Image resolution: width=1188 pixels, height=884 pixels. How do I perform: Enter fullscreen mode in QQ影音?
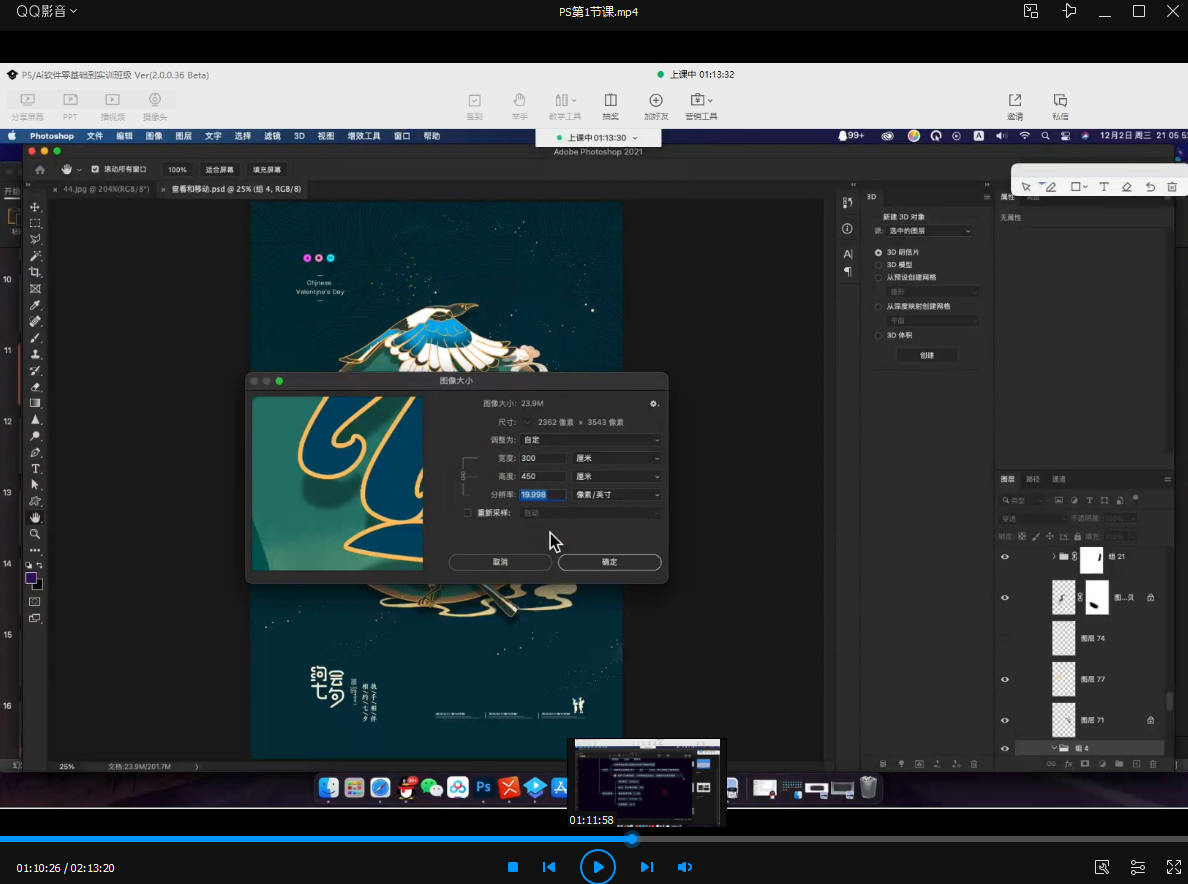click(1174, 867)
